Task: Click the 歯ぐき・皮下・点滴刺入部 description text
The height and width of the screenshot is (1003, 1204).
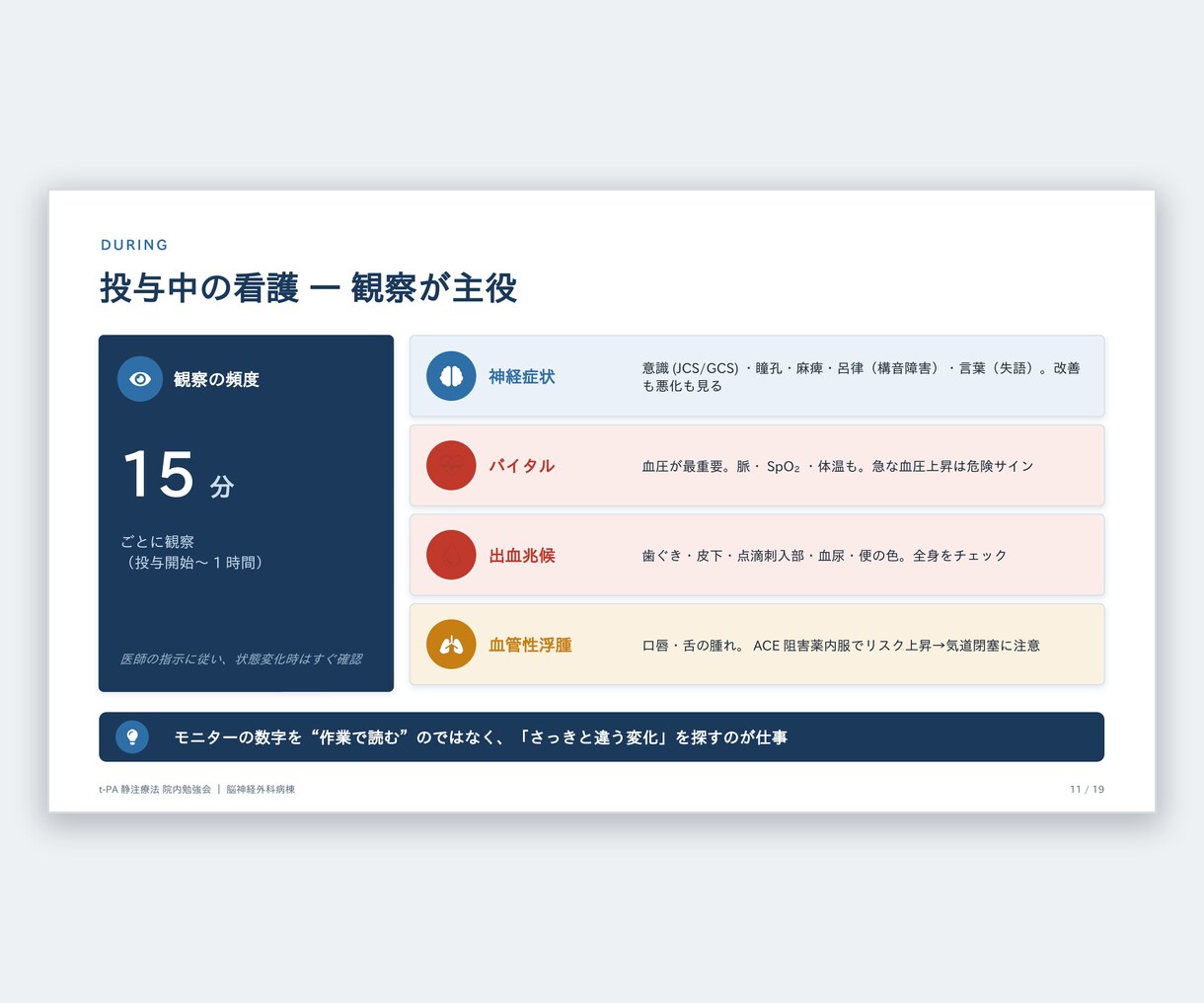Action: coord(825,556)
